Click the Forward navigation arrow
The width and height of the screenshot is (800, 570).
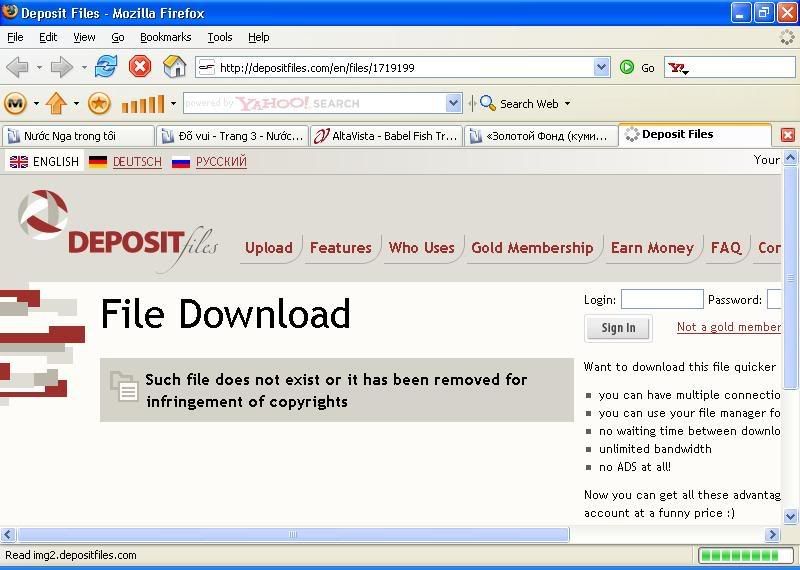(x=62, y=67)
